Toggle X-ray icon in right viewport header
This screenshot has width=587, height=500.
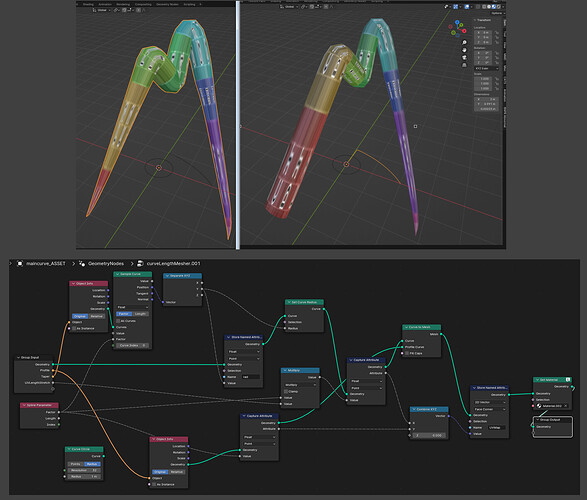[478, 7]
